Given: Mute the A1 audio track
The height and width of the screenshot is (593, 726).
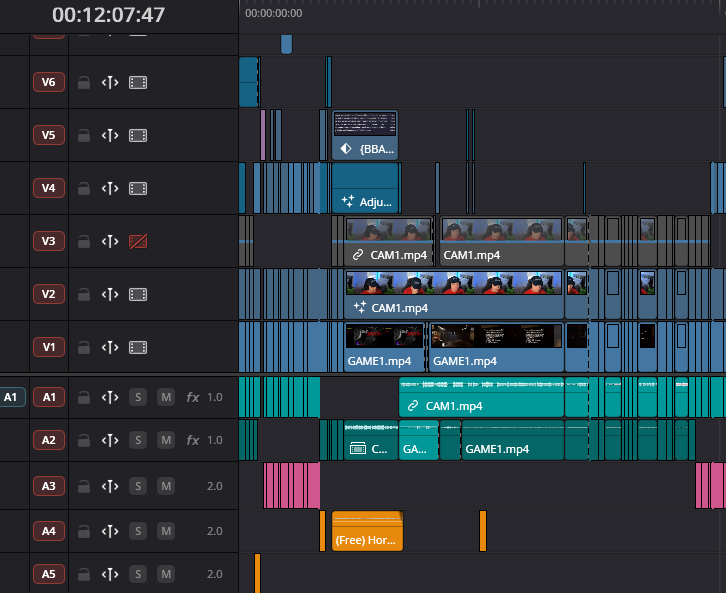Looking at the screenshot, I should point(166,397).
